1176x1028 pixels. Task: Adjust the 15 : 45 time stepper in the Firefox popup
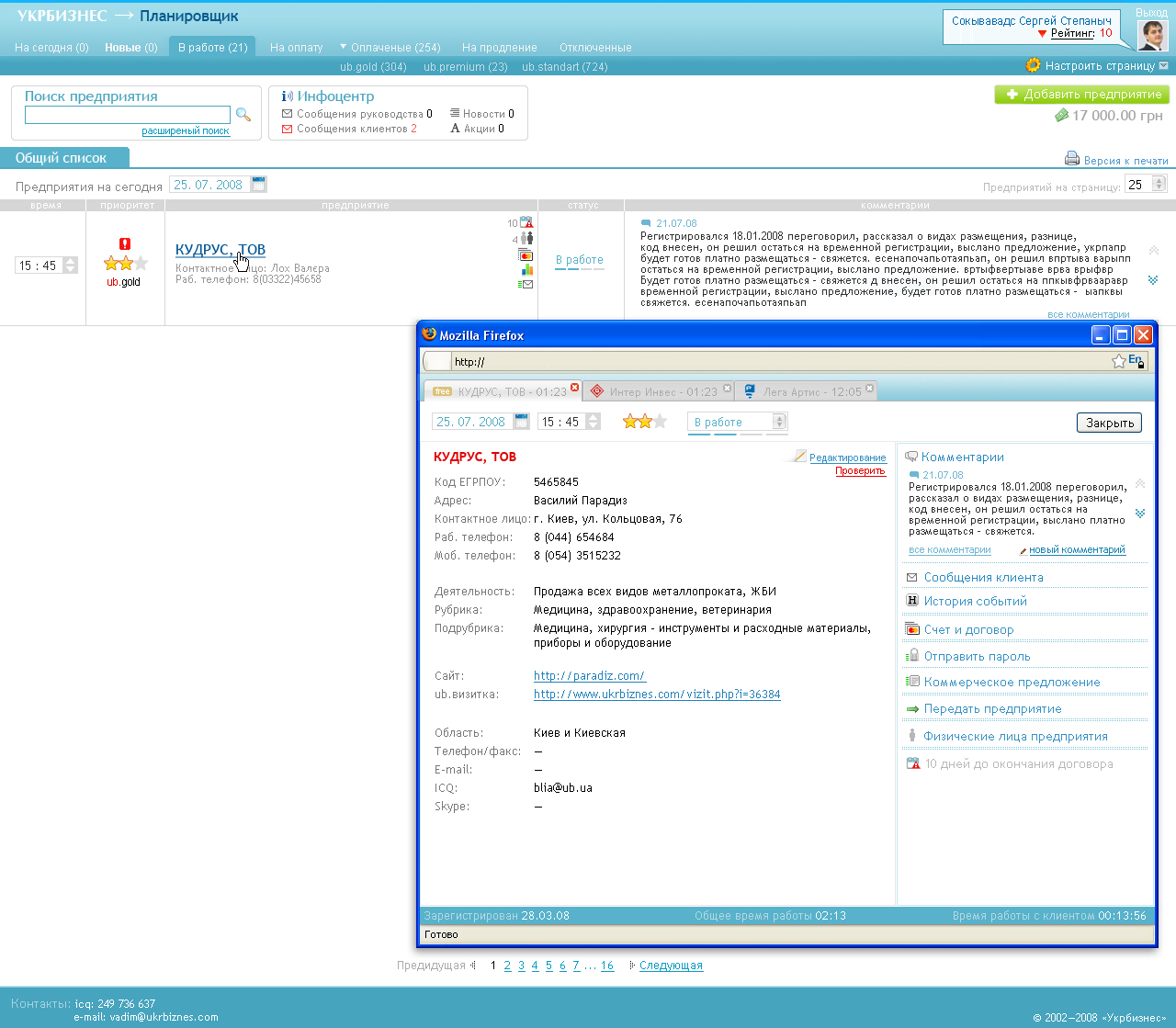coord(593,422)
